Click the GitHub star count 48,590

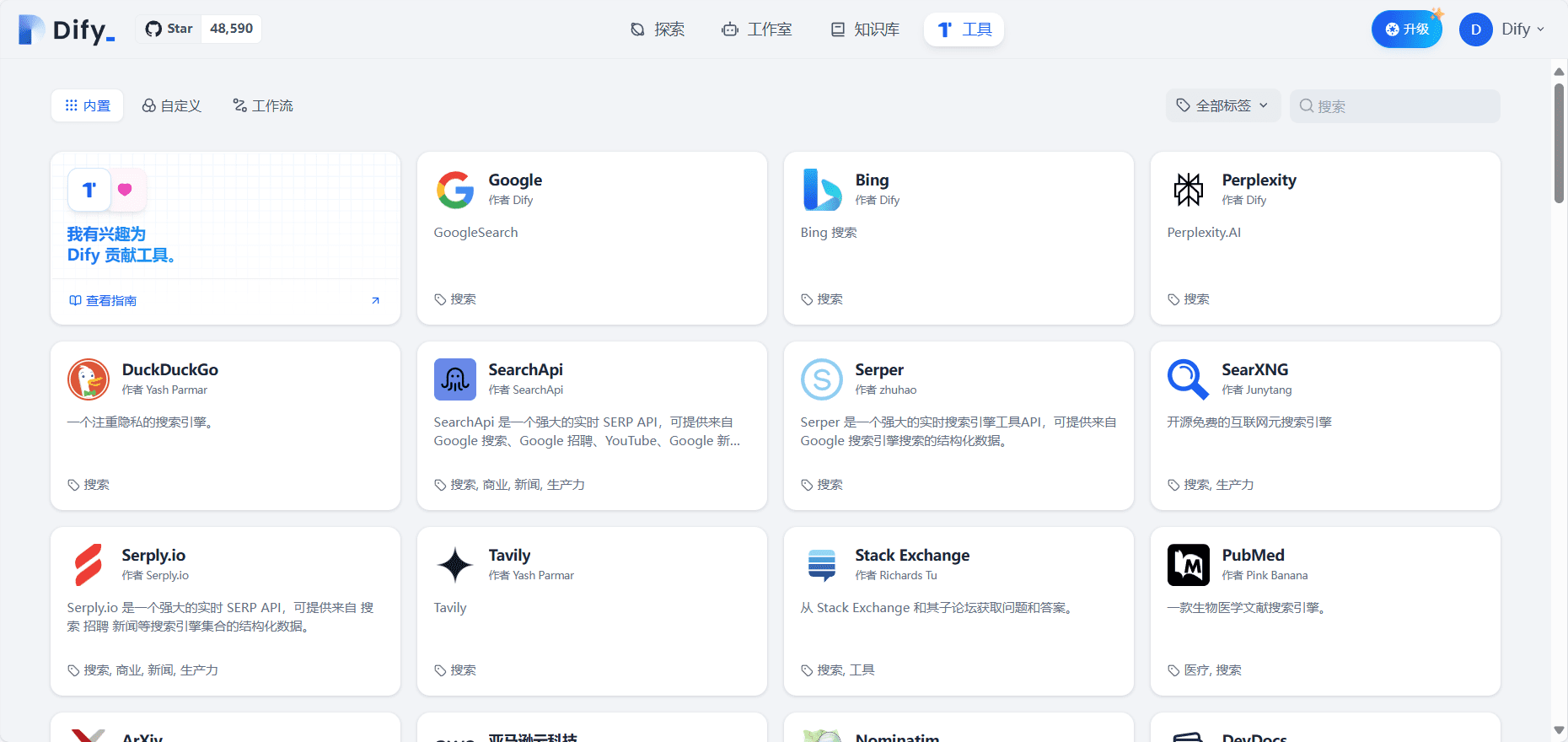tap(231, 29)
